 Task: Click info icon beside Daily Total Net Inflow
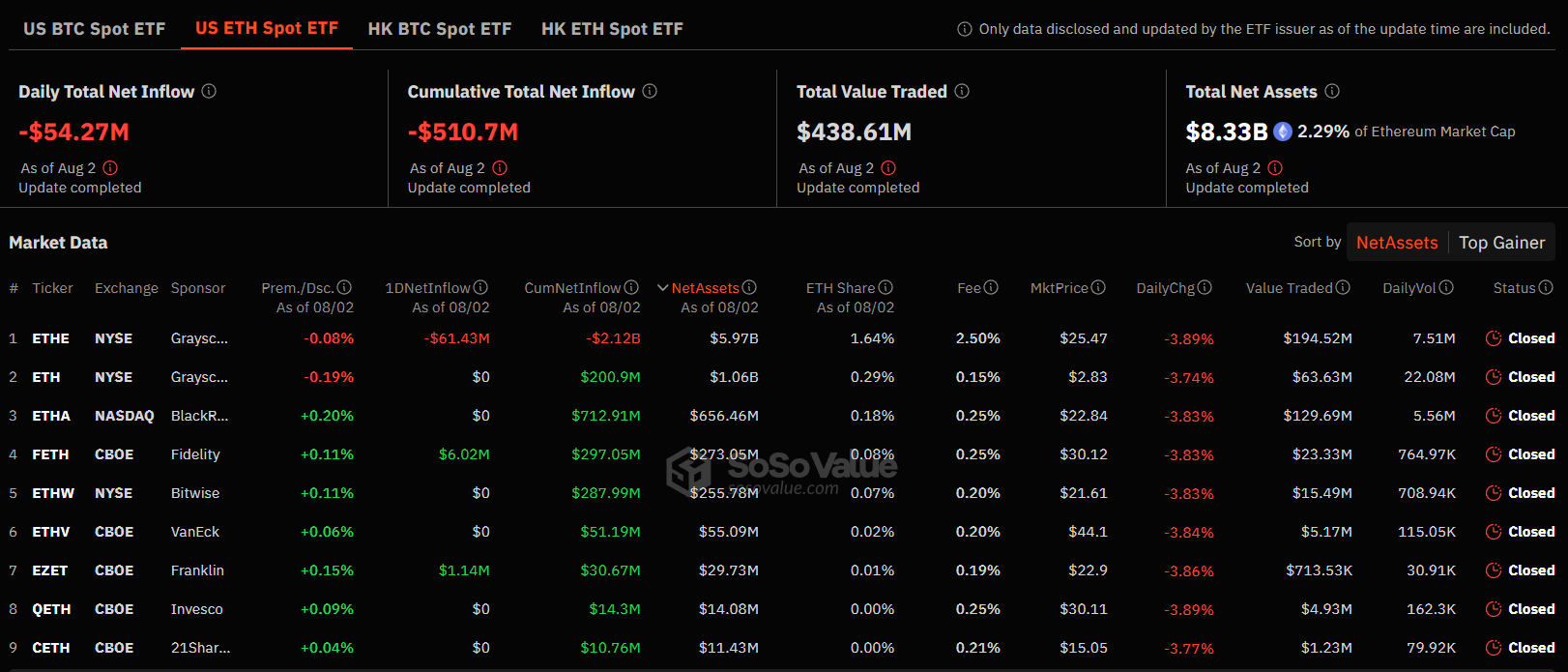coord(209,91)
